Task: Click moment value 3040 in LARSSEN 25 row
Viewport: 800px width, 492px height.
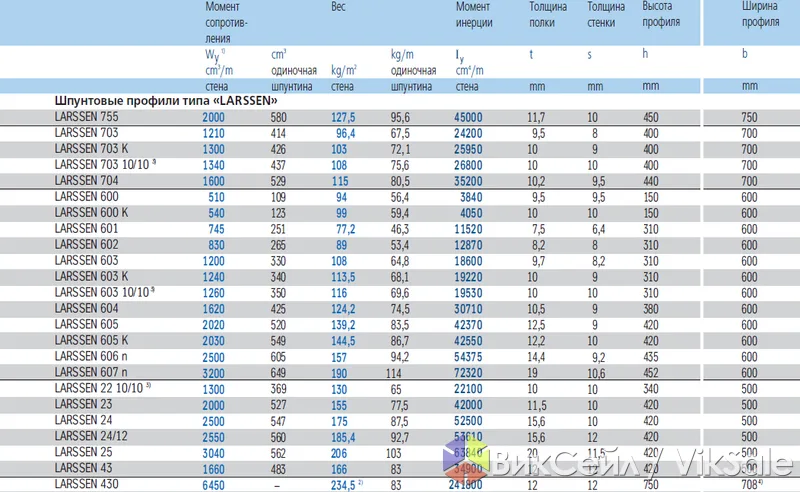Action: coord(213,453)
